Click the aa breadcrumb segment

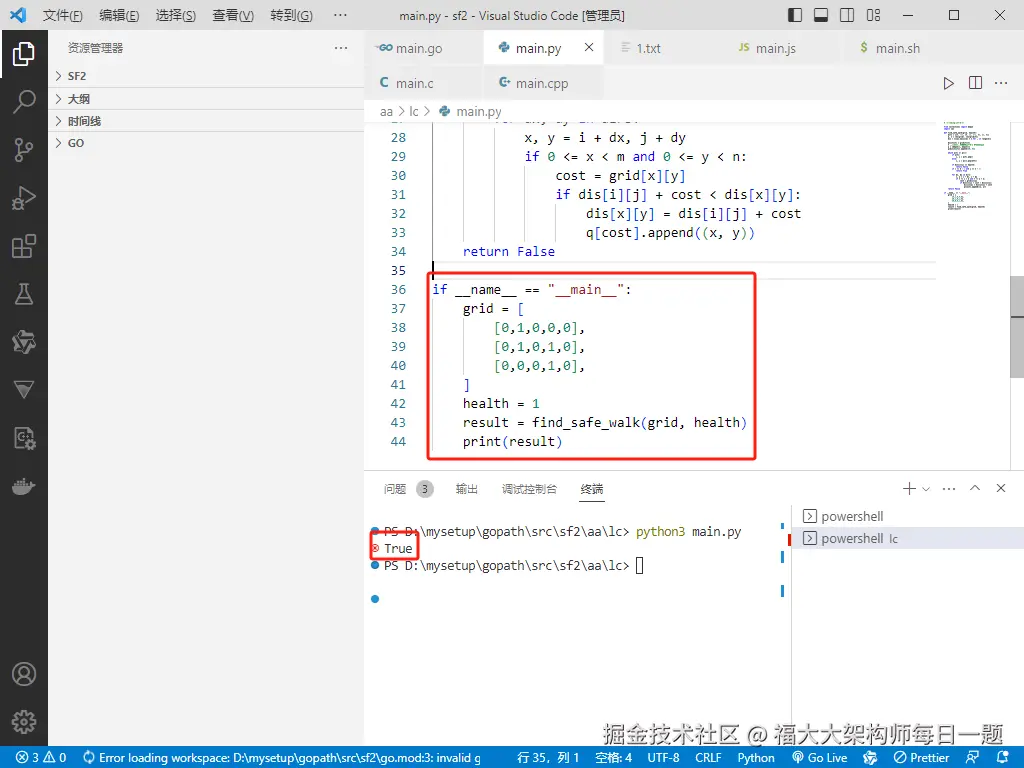387,112
